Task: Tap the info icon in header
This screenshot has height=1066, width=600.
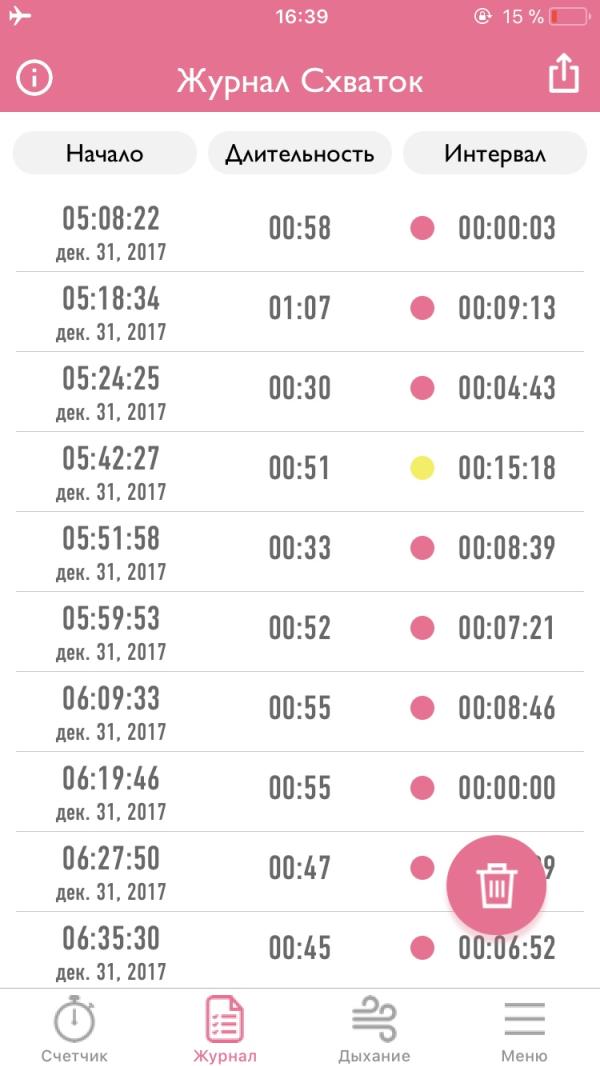Action: [x=34, y=79]
